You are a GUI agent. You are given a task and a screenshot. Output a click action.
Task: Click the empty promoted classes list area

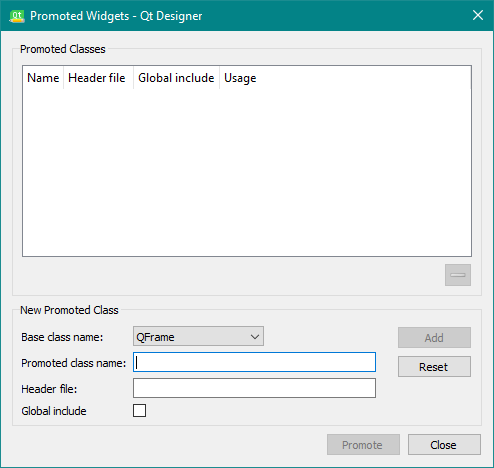[247, 173]
